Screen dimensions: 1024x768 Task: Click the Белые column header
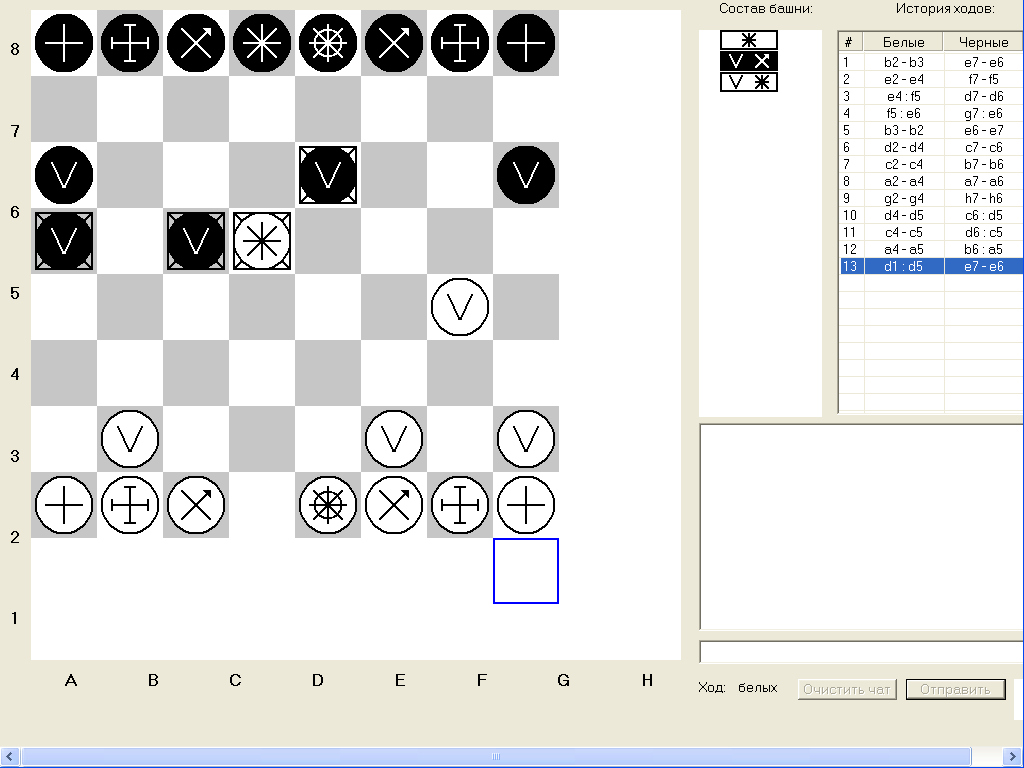pyautogui.click(x=904, y=42)
